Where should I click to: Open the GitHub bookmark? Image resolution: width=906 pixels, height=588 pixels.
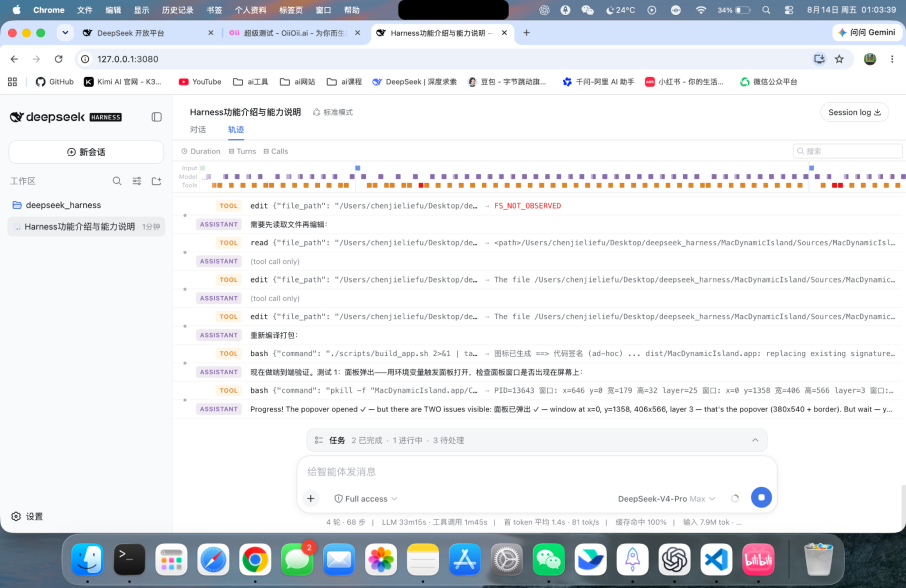pyautogui.click(x=55, y=82)
